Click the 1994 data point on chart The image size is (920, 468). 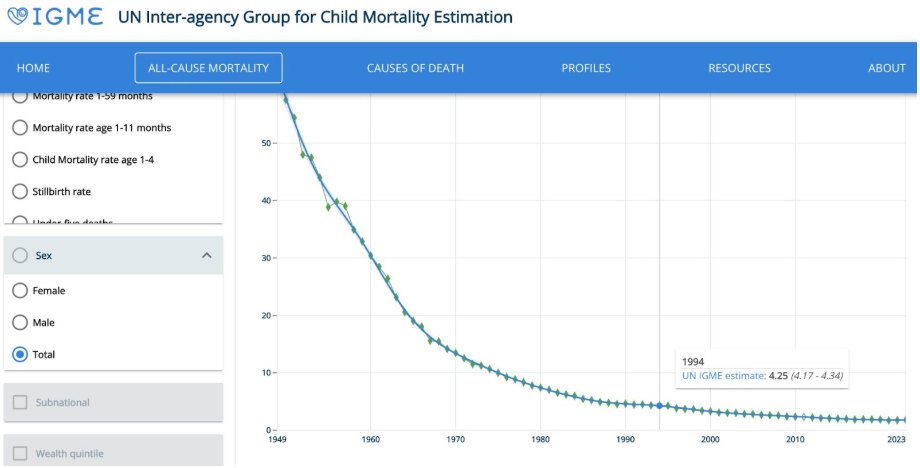pyautogui.click(x=659, y=405)
